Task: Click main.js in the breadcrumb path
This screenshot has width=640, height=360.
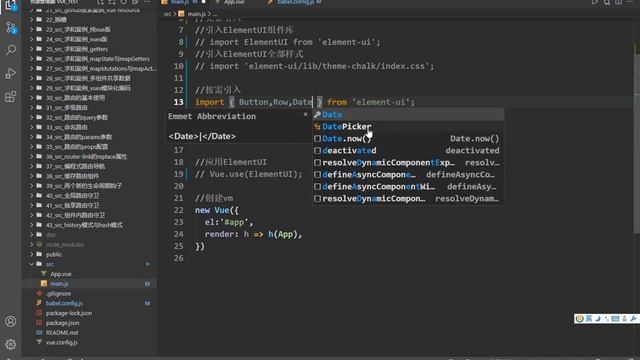Action: click(x=197, y=14)
